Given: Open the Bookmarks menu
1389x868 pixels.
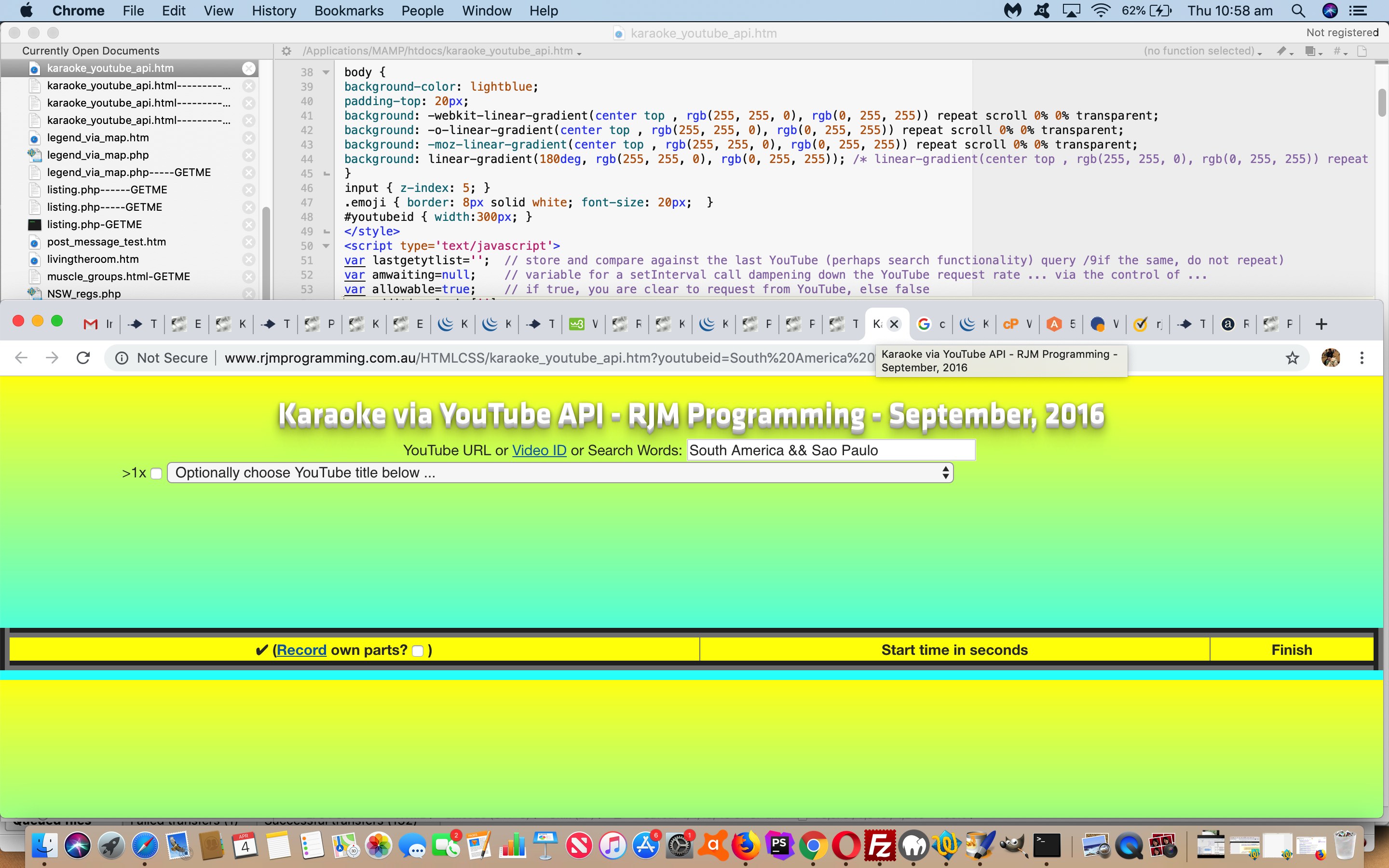Looking at the screenshot, I should coord(348,11).
